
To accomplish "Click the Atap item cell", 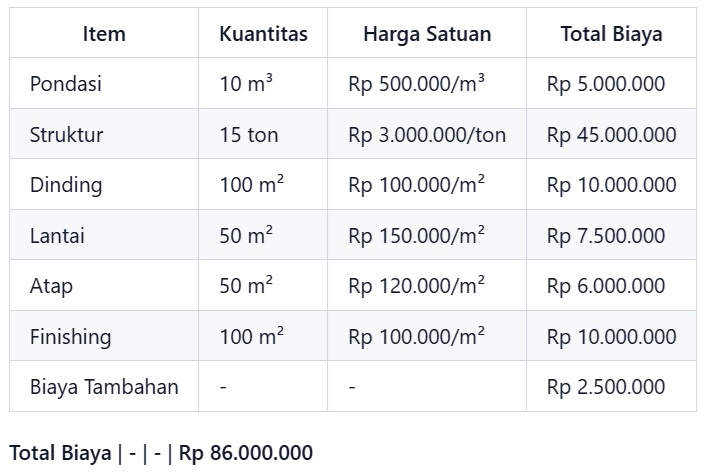I will pos(52,286).
